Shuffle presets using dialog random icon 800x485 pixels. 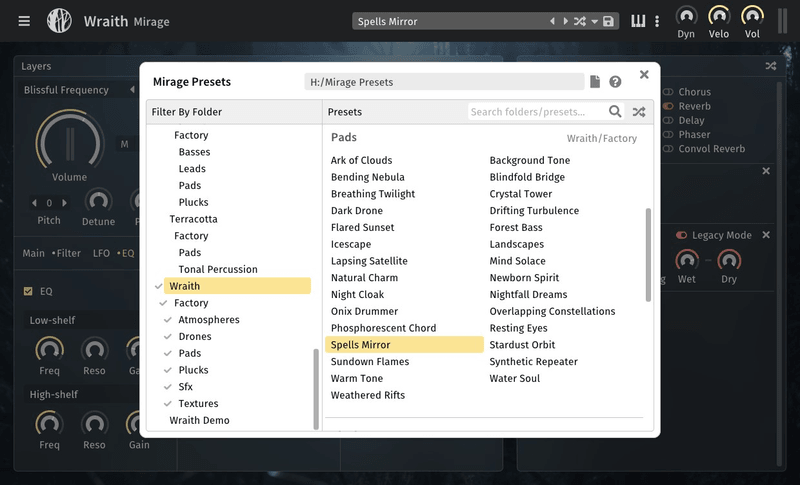(x=639, y=112)
